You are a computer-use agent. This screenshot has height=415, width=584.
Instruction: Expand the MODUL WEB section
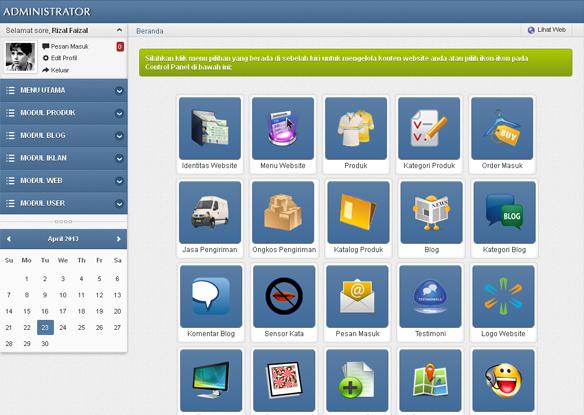click(x=64, y=181)
